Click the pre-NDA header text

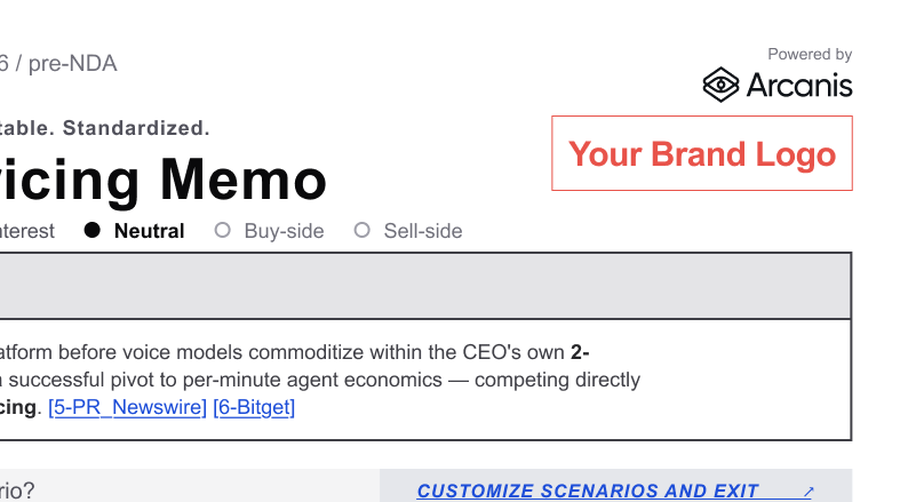pos(72,63)
